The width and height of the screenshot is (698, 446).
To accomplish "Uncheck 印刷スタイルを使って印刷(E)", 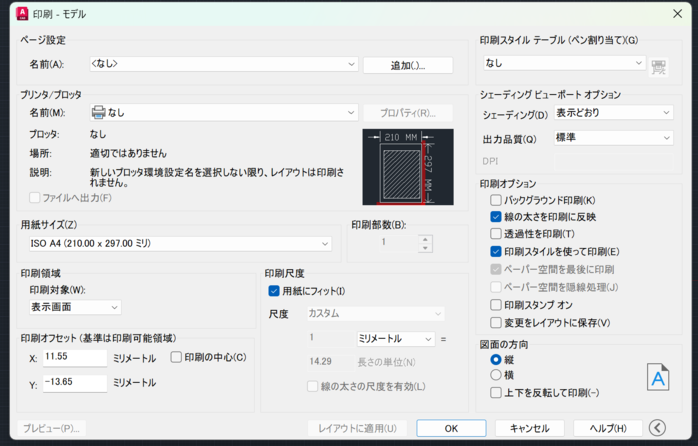I will 495,251.
